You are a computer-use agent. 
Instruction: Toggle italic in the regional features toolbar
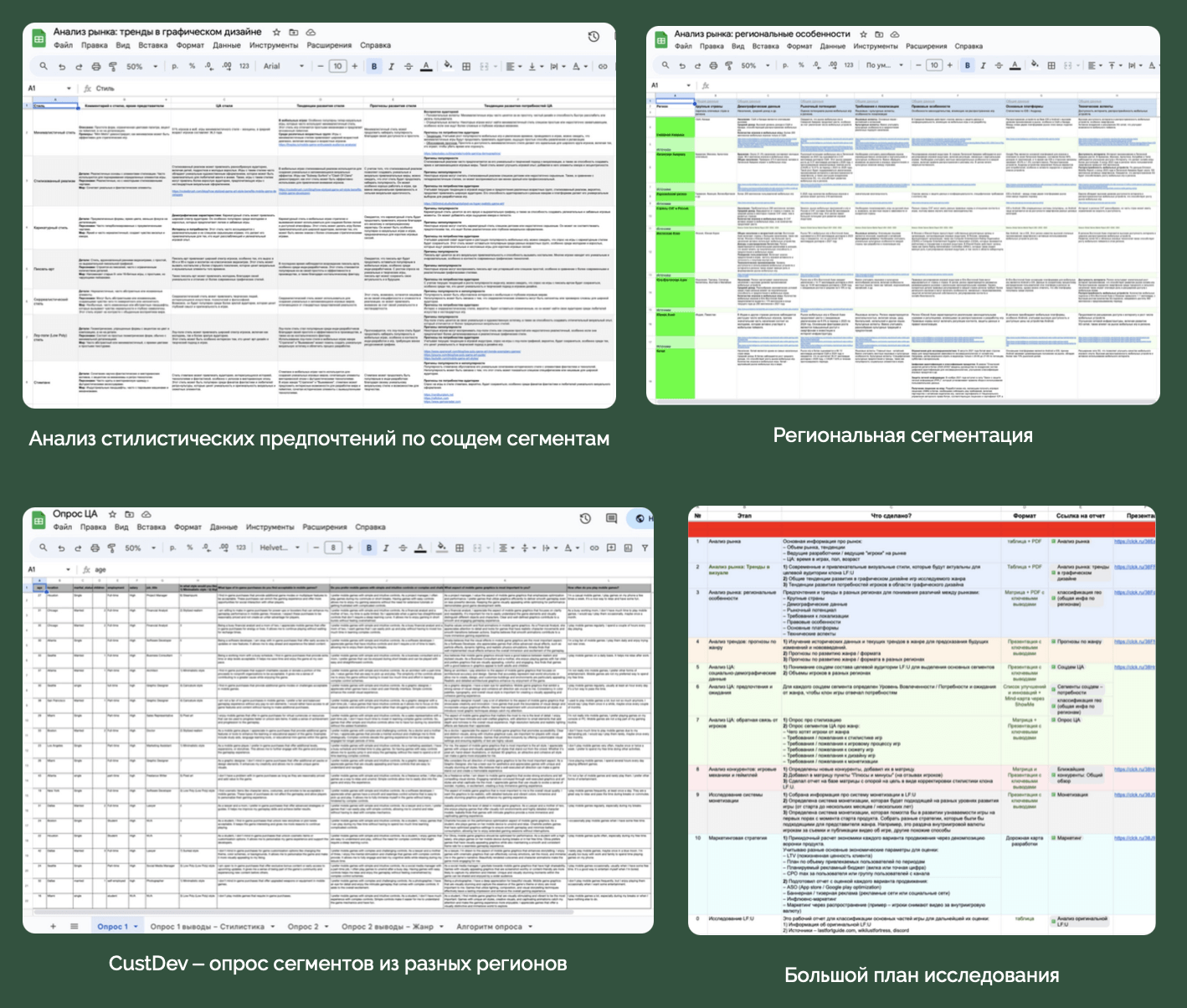(x=983, y=65)
